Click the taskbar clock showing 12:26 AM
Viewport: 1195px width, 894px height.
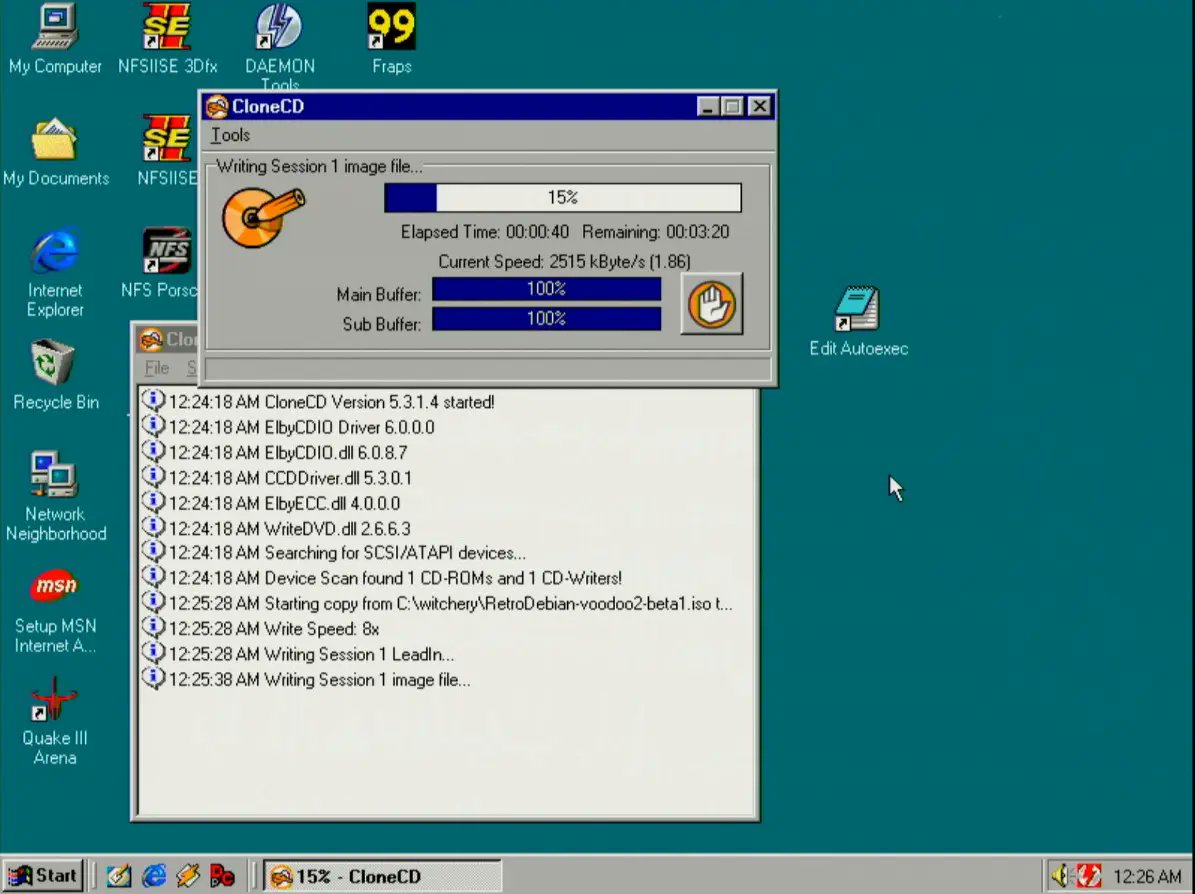(1147, 876)
